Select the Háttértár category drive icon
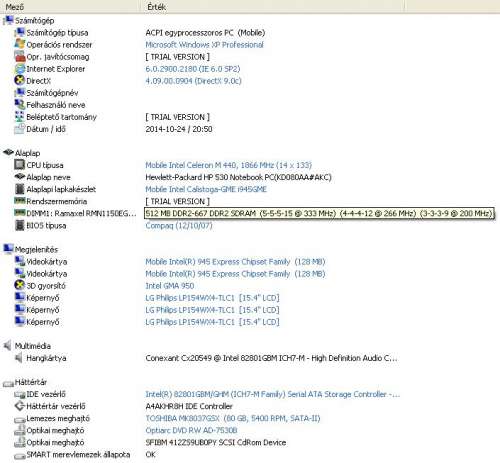Viewport: 500px width, 463px height. click(x=8, y=383)
